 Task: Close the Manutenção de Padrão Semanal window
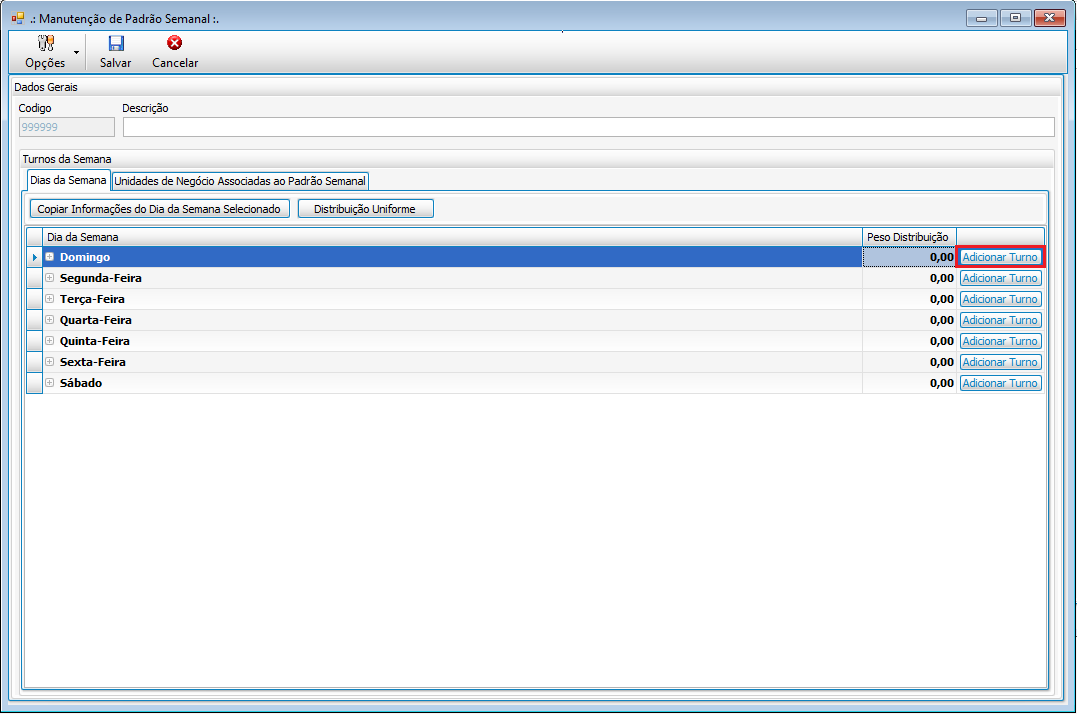(x=1050, y=18)
